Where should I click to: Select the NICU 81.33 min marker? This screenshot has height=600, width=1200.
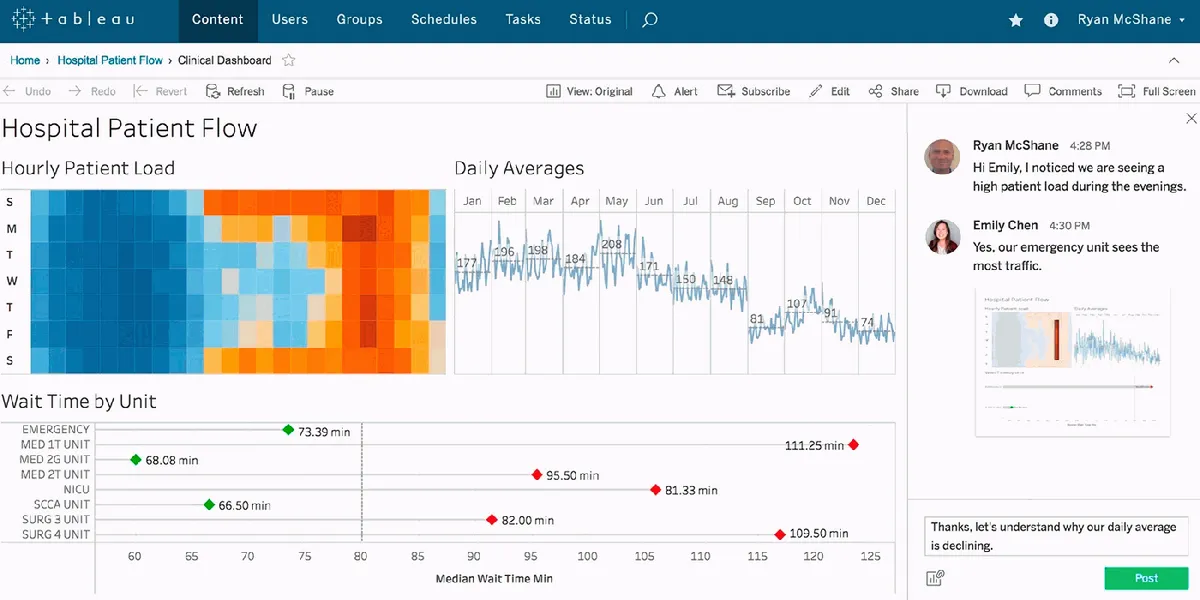point(656,490)
